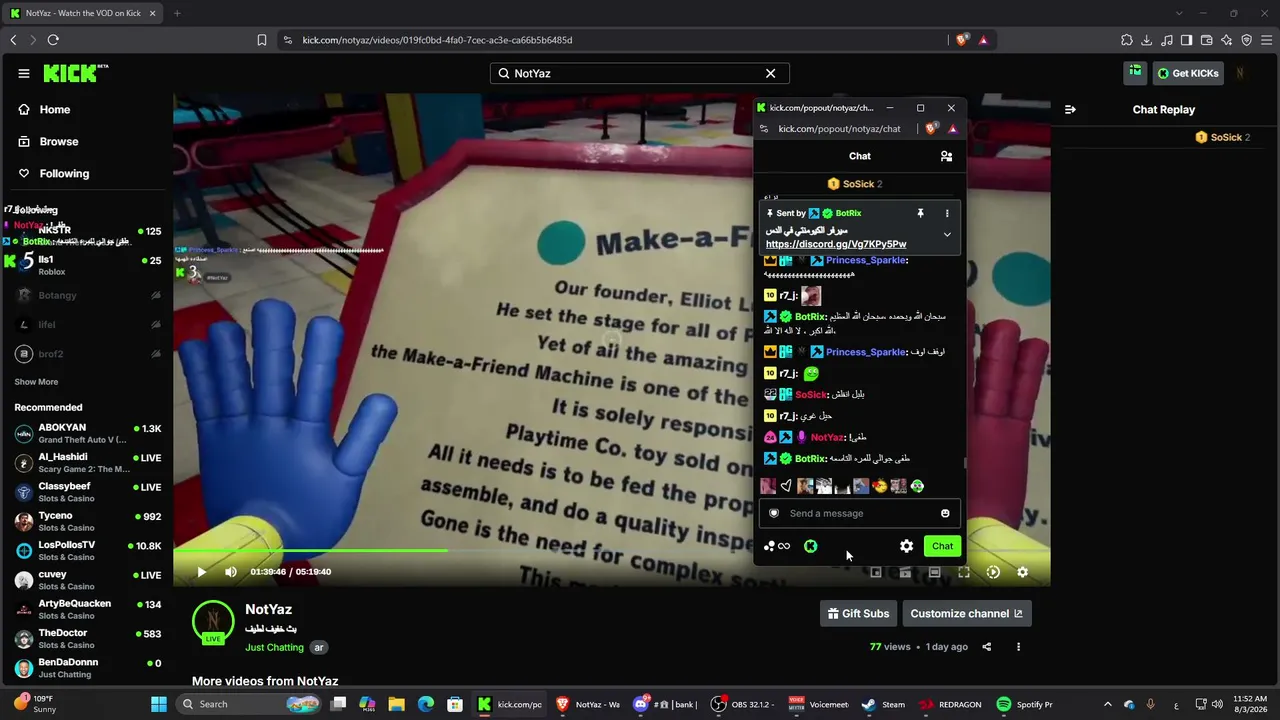
Task: Open the Tyceno recommended channel
Action: [x=88, y=521]
